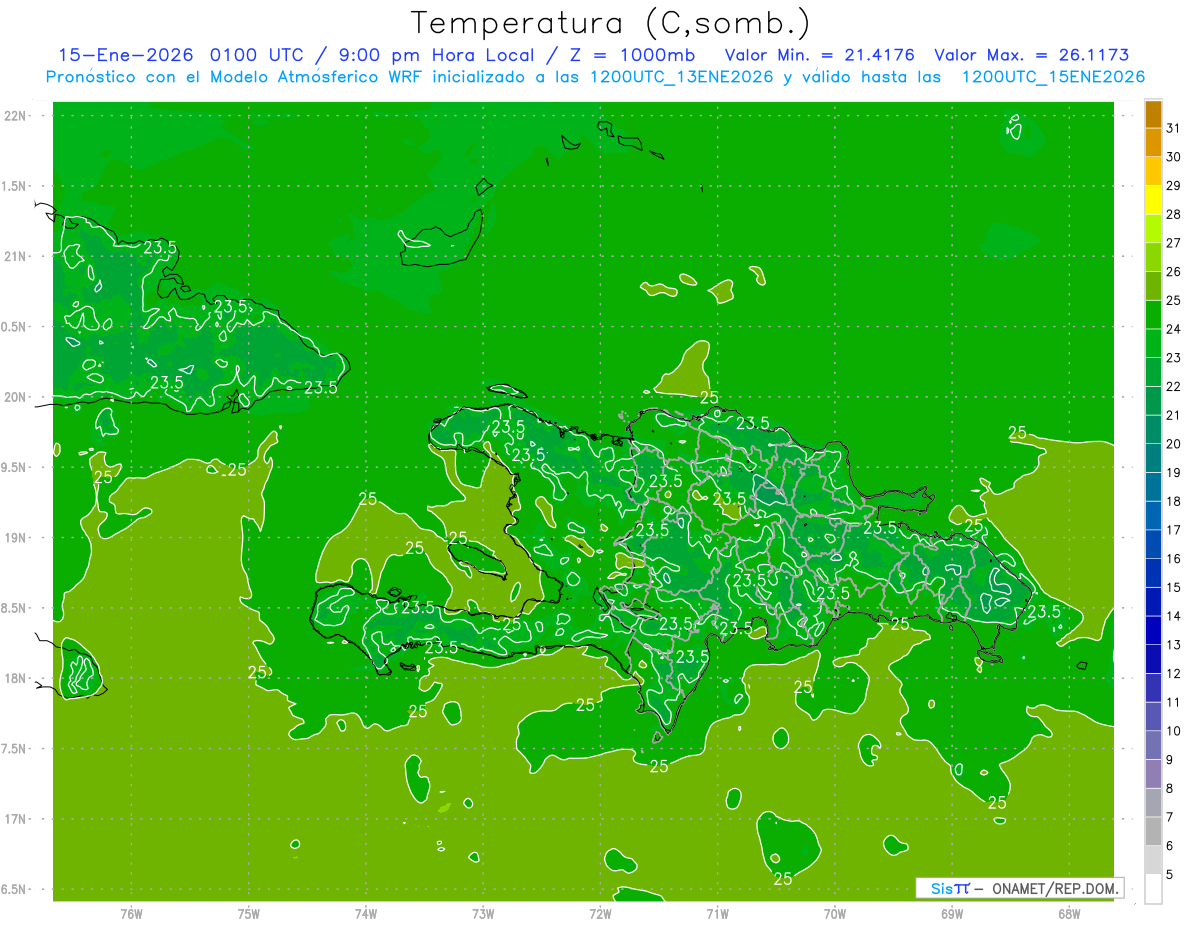Click the brown legend swatch above 31
Viewport: 1200px width, 927px height.
1153,114
